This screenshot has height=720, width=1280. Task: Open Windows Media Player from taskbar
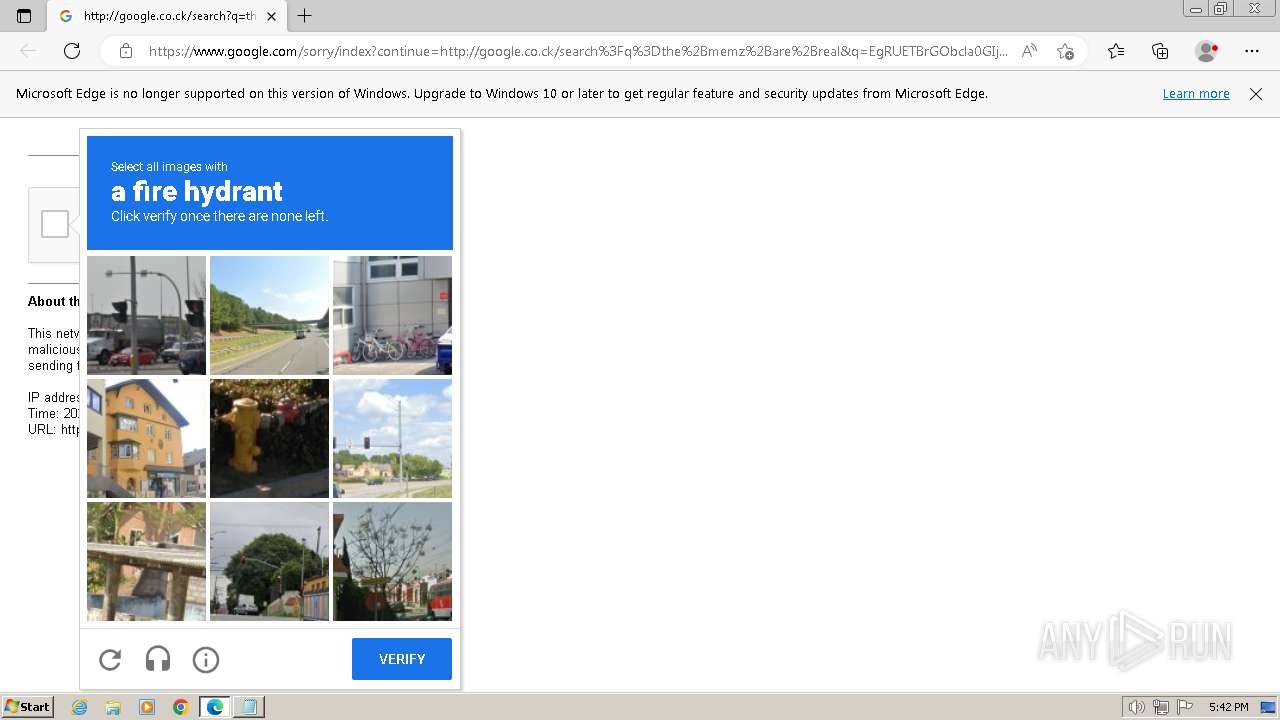point(147,707)
